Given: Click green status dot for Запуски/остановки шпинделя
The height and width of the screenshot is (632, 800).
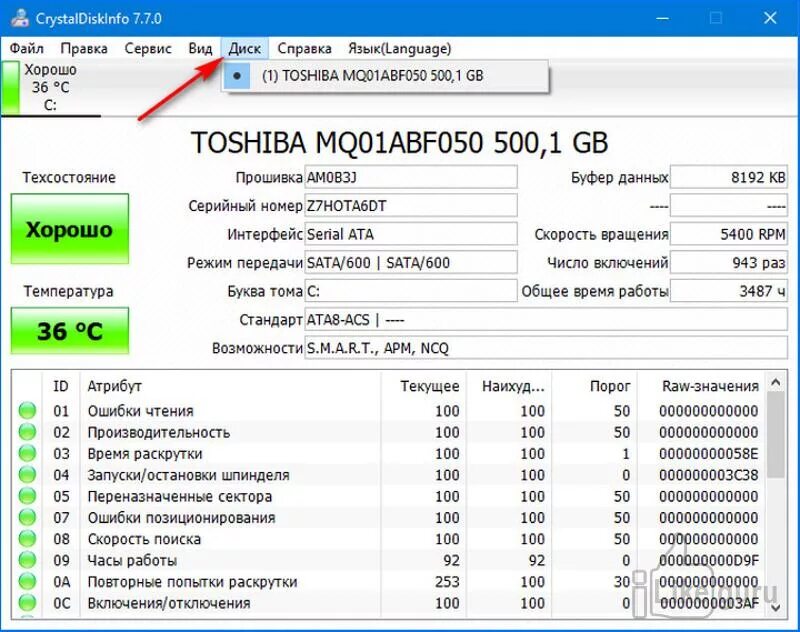Looking at the screenshot, I should coord(27,475).
